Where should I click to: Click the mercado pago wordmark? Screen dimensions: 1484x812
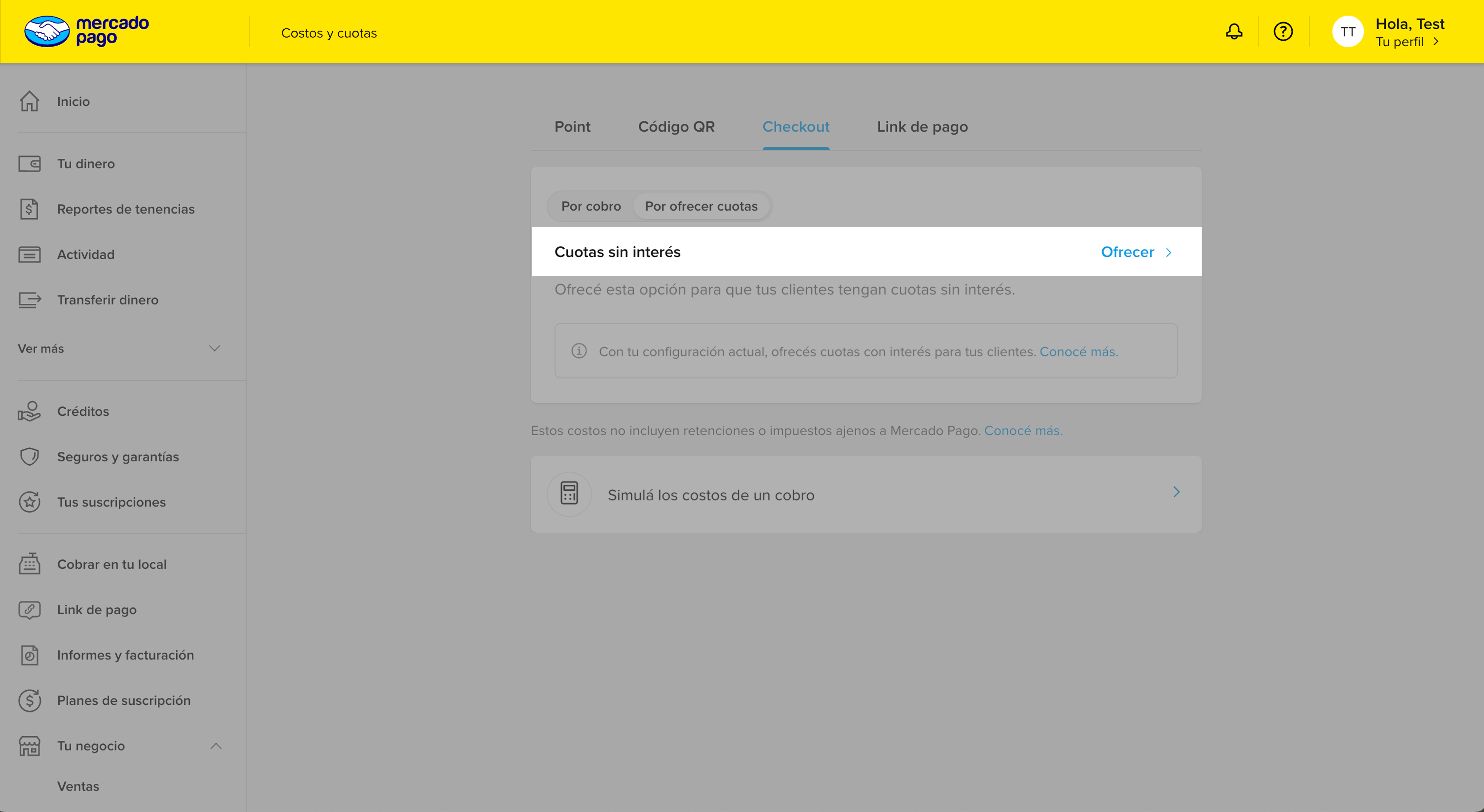click(x=112, y=31)
